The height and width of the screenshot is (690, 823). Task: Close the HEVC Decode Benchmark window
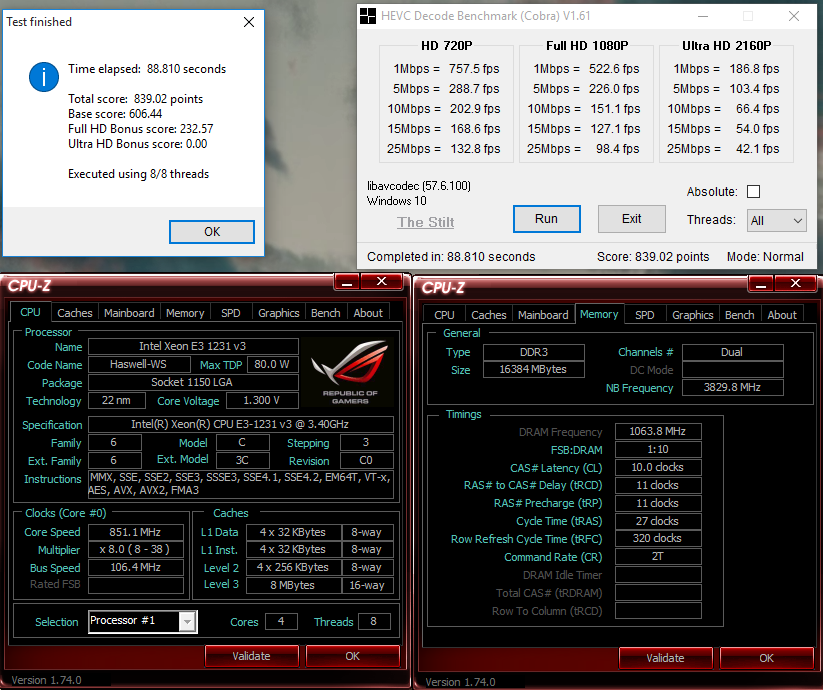pyautogui.click(x=794, y=16)
